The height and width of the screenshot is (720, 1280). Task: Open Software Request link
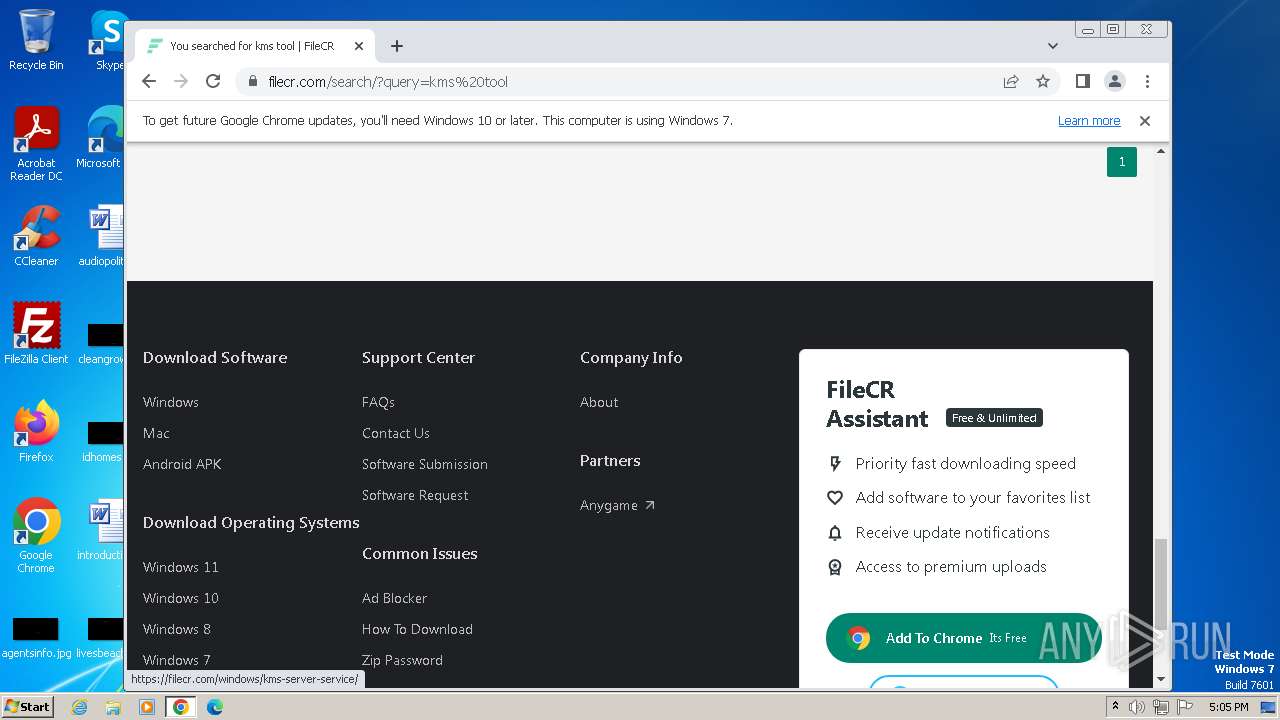[415, 495]
